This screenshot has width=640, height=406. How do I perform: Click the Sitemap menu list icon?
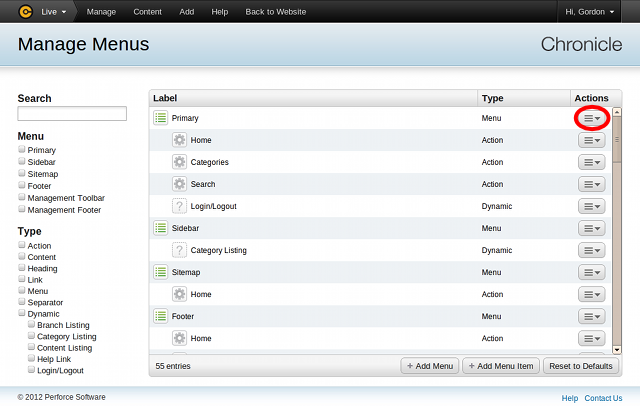click(x=160, y=272)
